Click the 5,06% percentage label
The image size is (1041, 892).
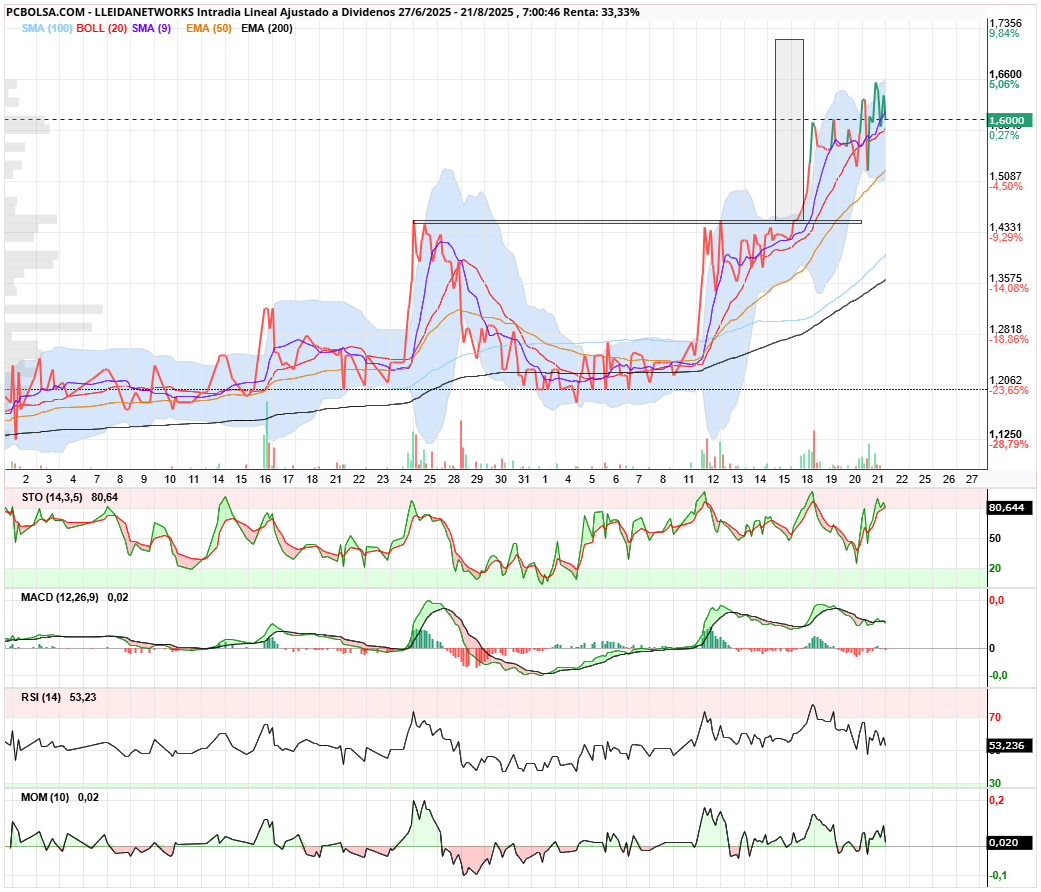click(1004, 84)
